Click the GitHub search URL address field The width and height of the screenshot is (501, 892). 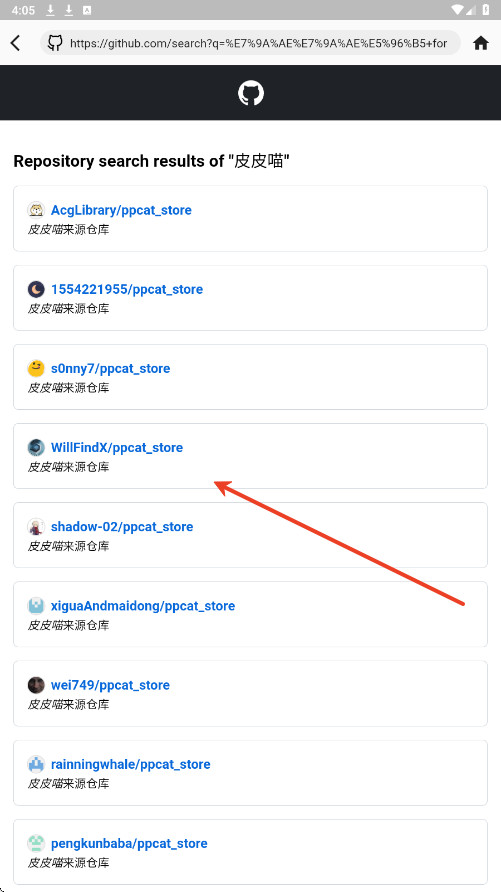pyautogui.click(x=250, y=43)
